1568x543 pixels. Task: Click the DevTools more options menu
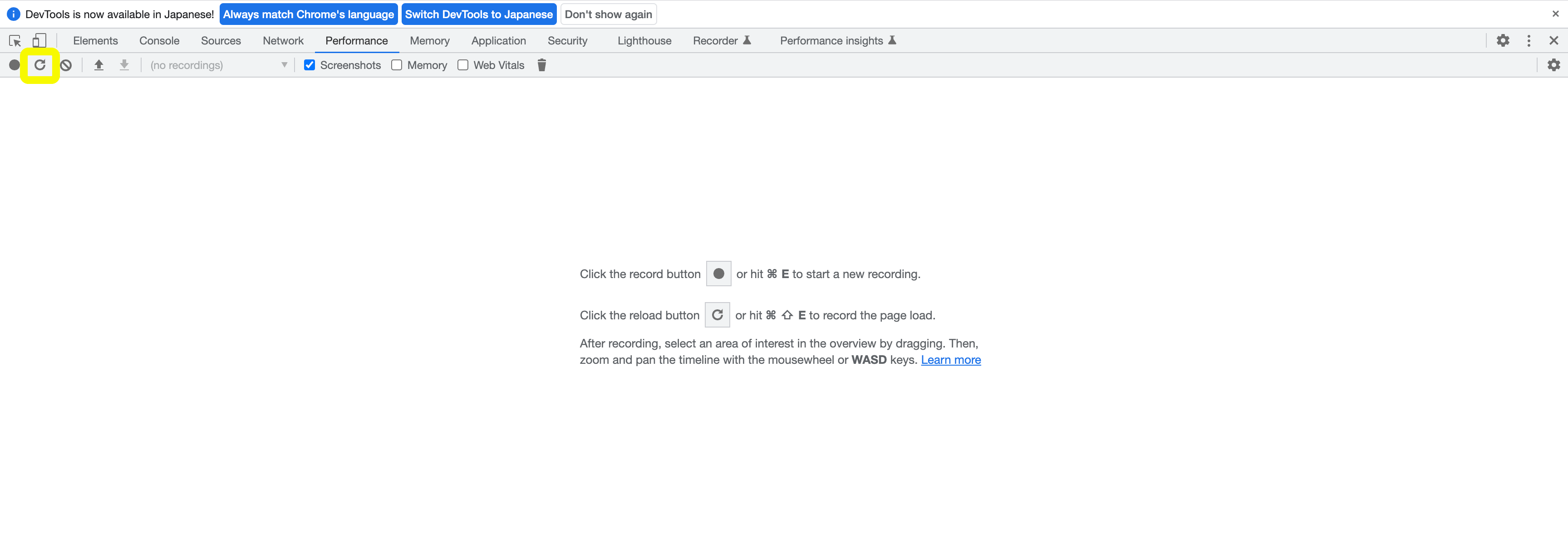(1527, 41)
